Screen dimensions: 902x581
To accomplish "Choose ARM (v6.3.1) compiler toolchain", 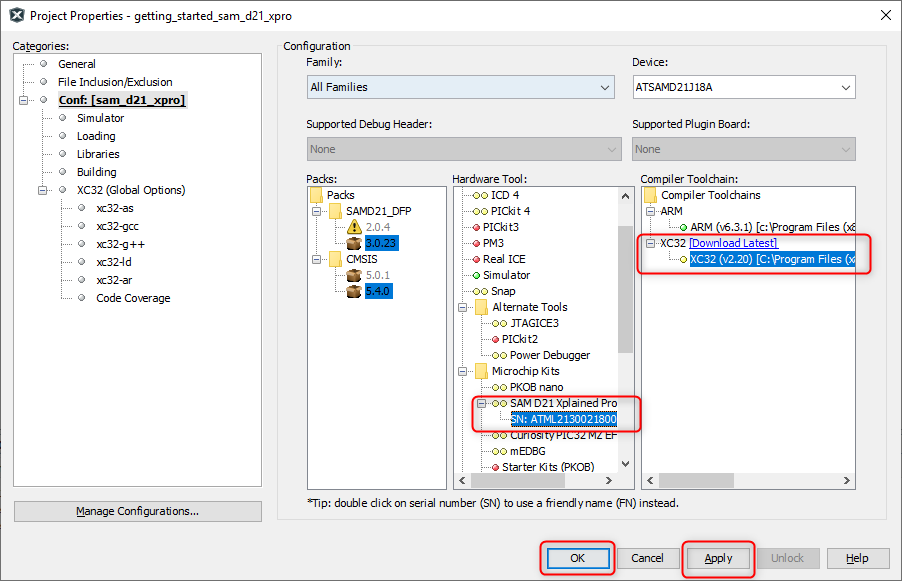I will 765,227.
